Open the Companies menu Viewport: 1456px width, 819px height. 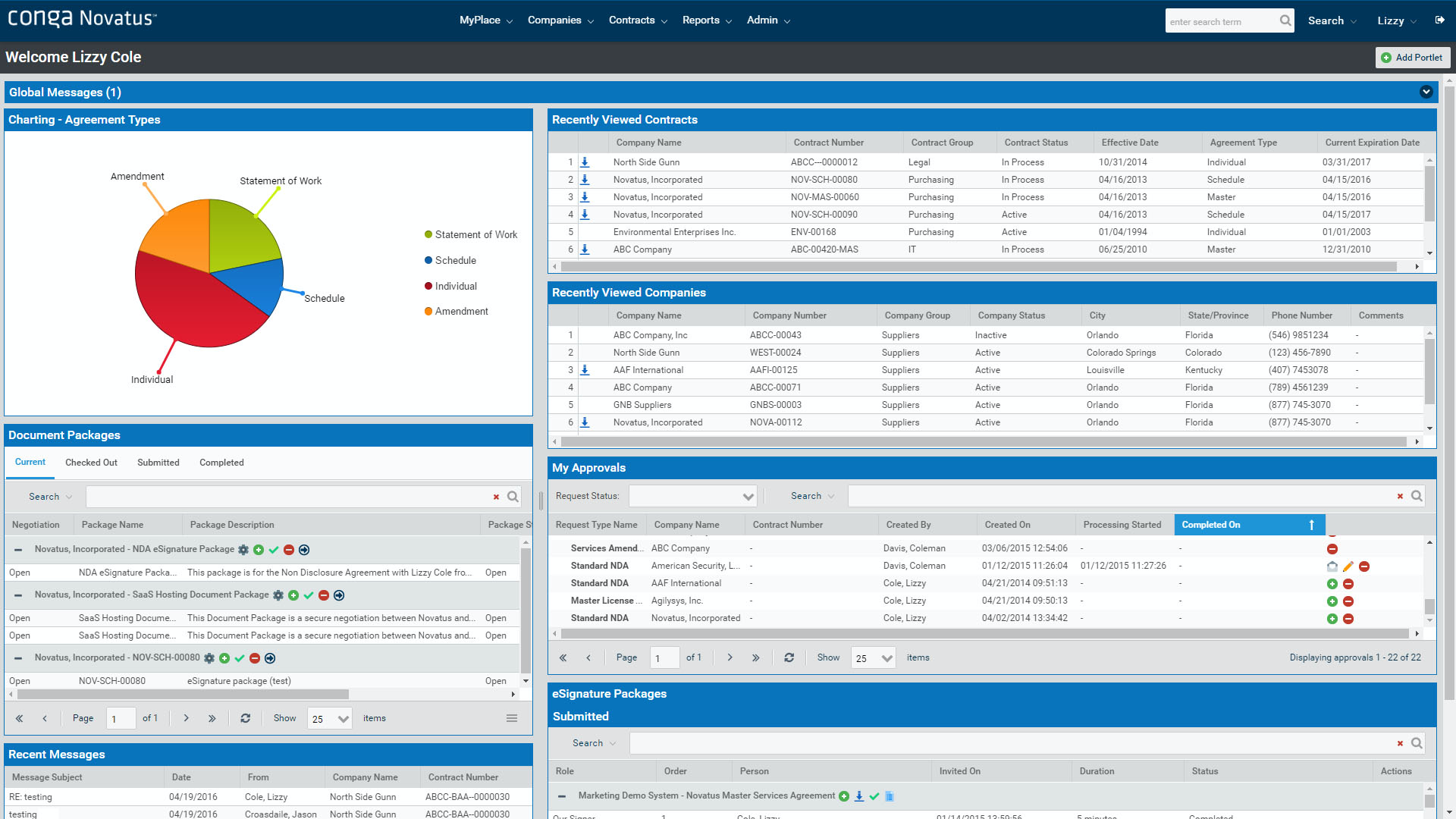[560, 20]
